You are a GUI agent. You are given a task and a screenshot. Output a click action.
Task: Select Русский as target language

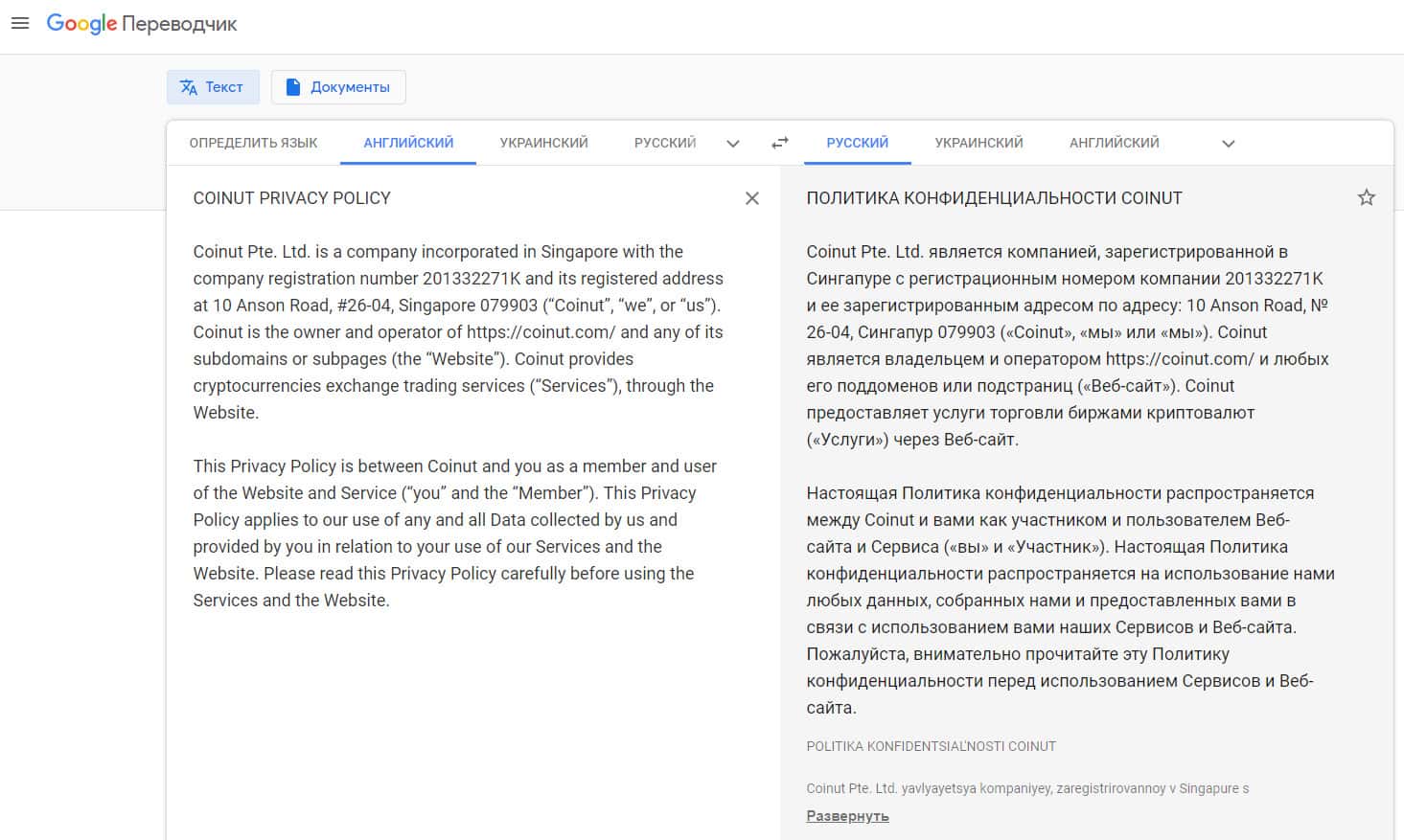(858, 143)
